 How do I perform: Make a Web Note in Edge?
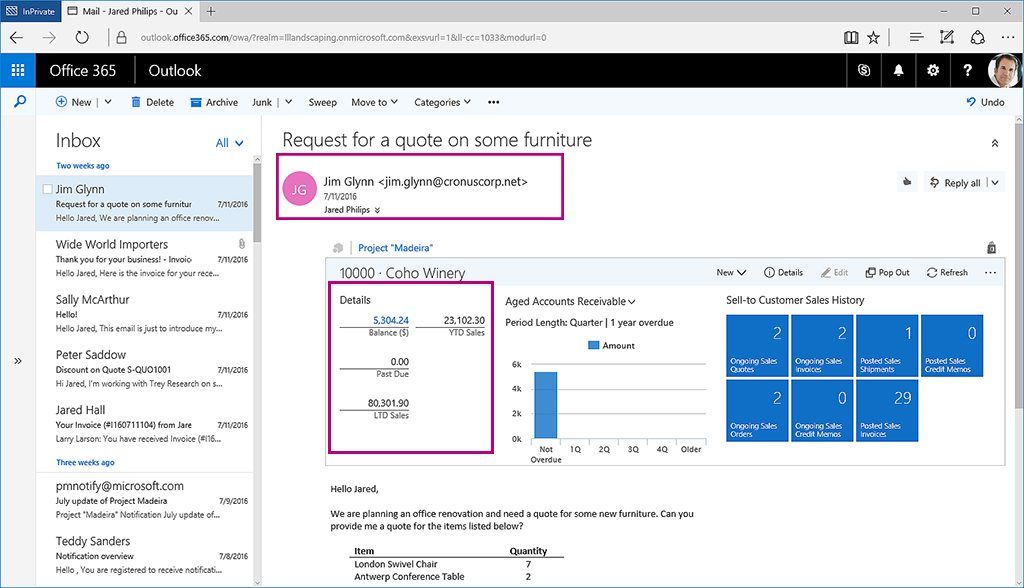[946, 37]
